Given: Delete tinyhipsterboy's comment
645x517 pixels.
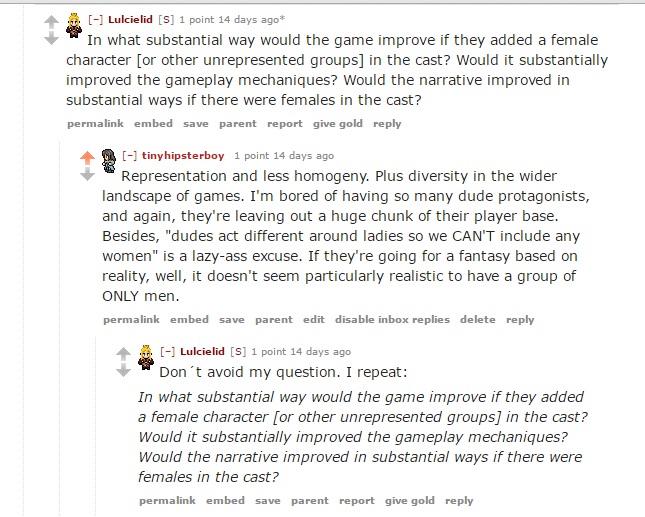Looking at the screenshot, I should point(478,320).
